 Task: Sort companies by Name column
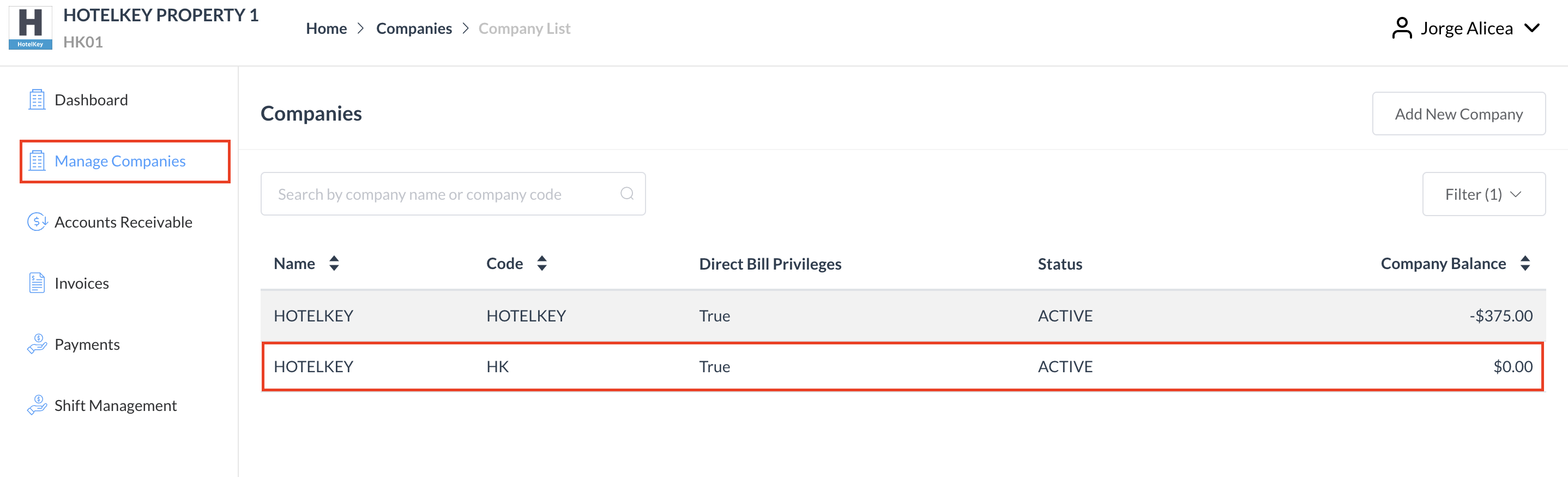click(x=334, y=263)
